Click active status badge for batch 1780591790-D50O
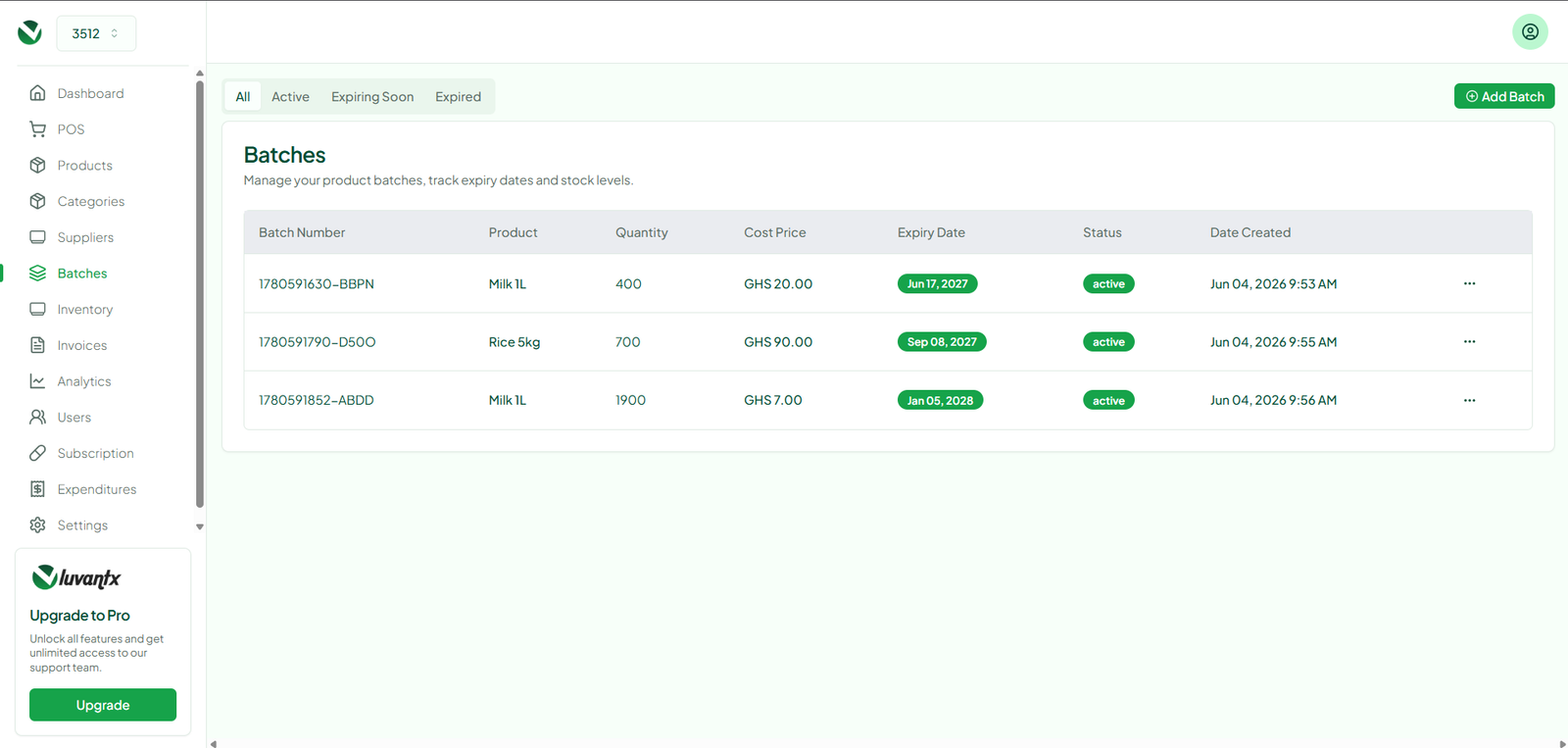Image resolution: width=1568 pixels, height=748 pixels. pyautogui.click(x=1108, y=341)
